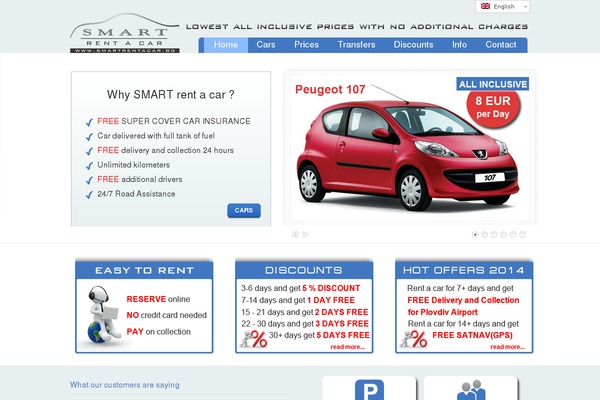Open the English language dropdown

tap(502, 7)
